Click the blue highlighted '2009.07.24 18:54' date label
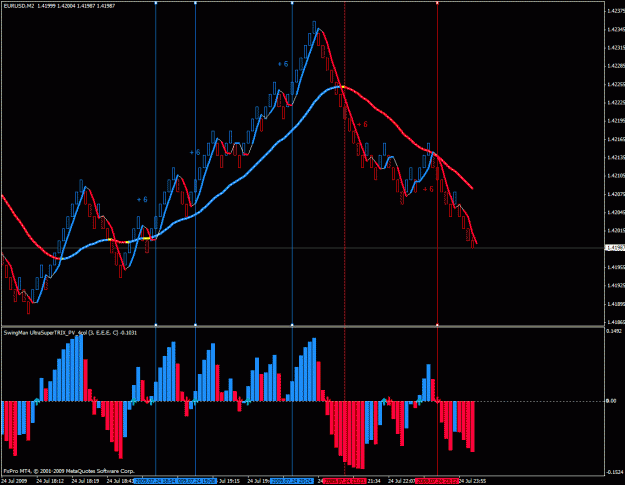This screenshot has width=625, height=485. [x=155, y=481]
